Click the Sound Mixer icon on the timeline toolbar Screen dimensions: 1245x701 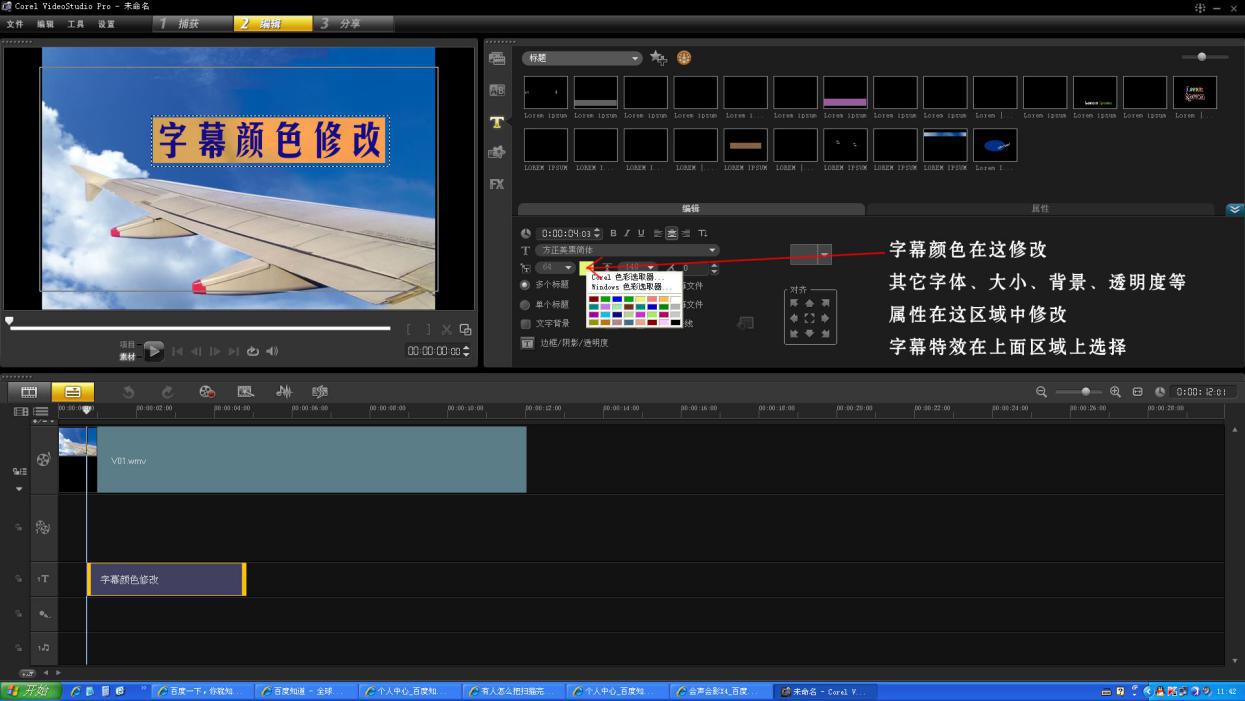coord(285,391)
